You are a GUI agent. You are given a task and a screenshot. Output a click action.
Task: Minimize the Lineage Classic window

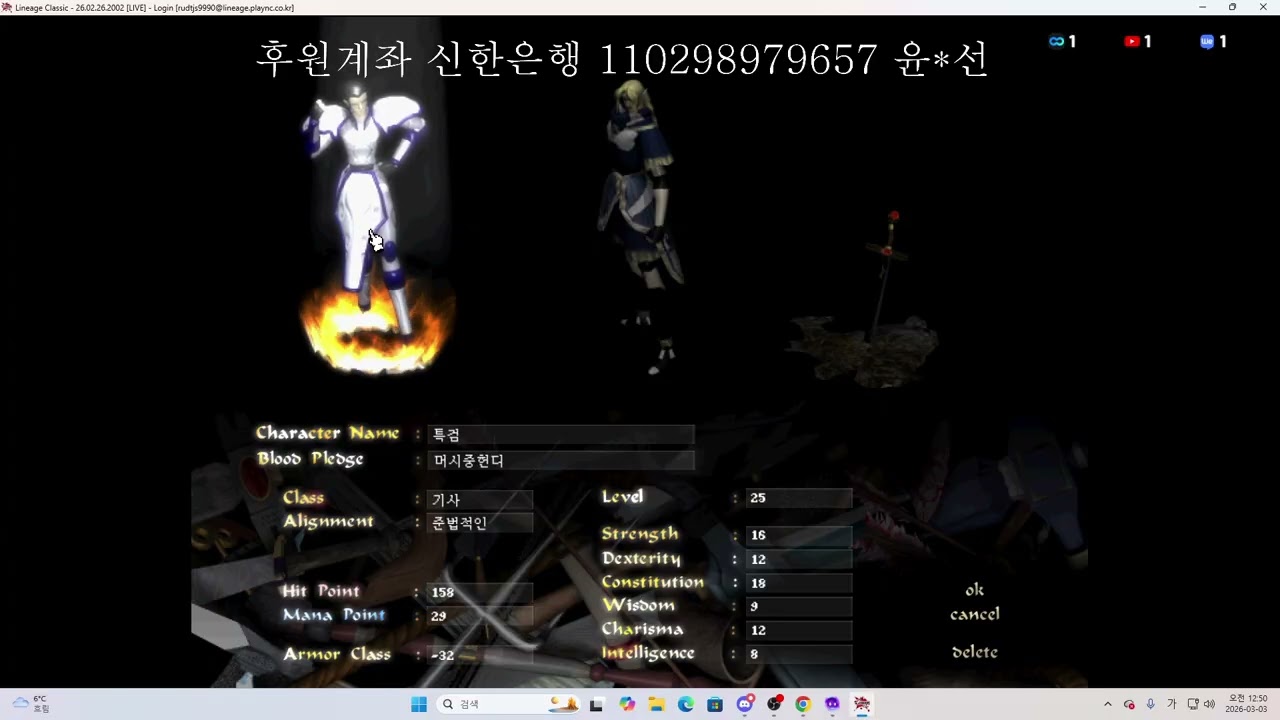tap(1202, 7)
